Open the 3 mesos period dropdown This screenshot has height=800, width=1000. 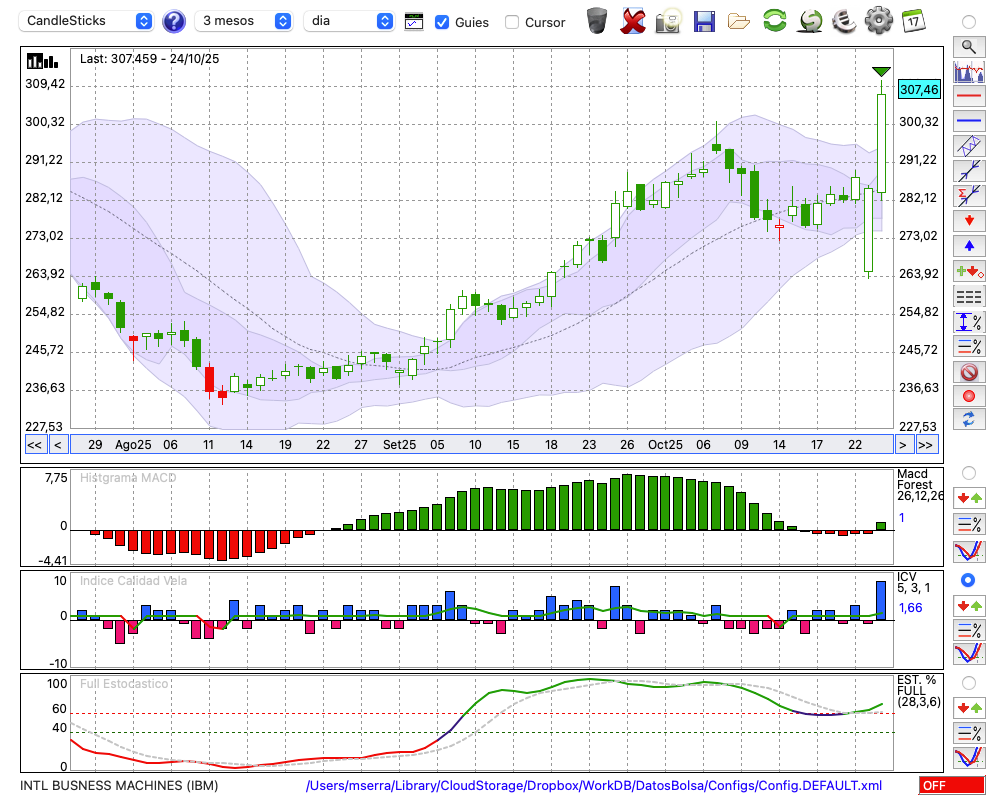click(244, 21)
